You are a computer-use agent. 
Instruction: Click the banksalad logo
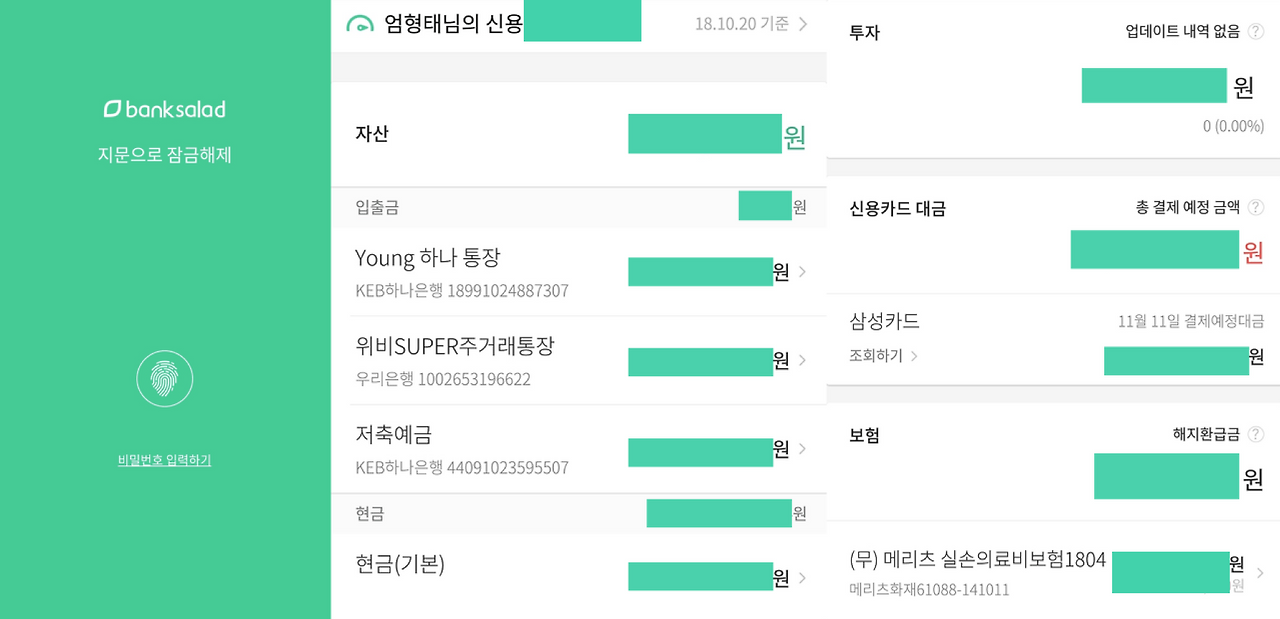[x=164, y=108]
